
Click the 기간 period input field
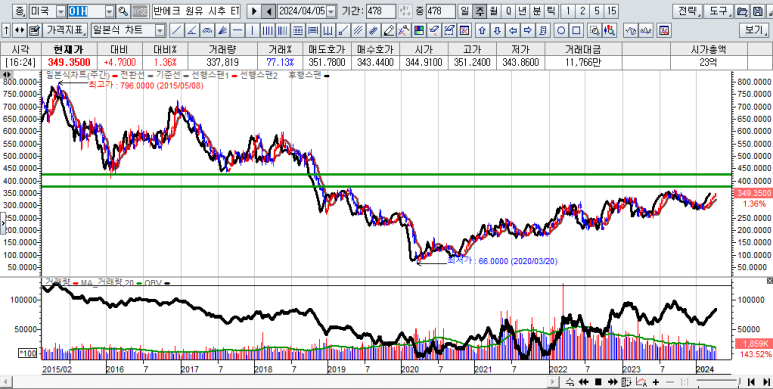point(381,11)
